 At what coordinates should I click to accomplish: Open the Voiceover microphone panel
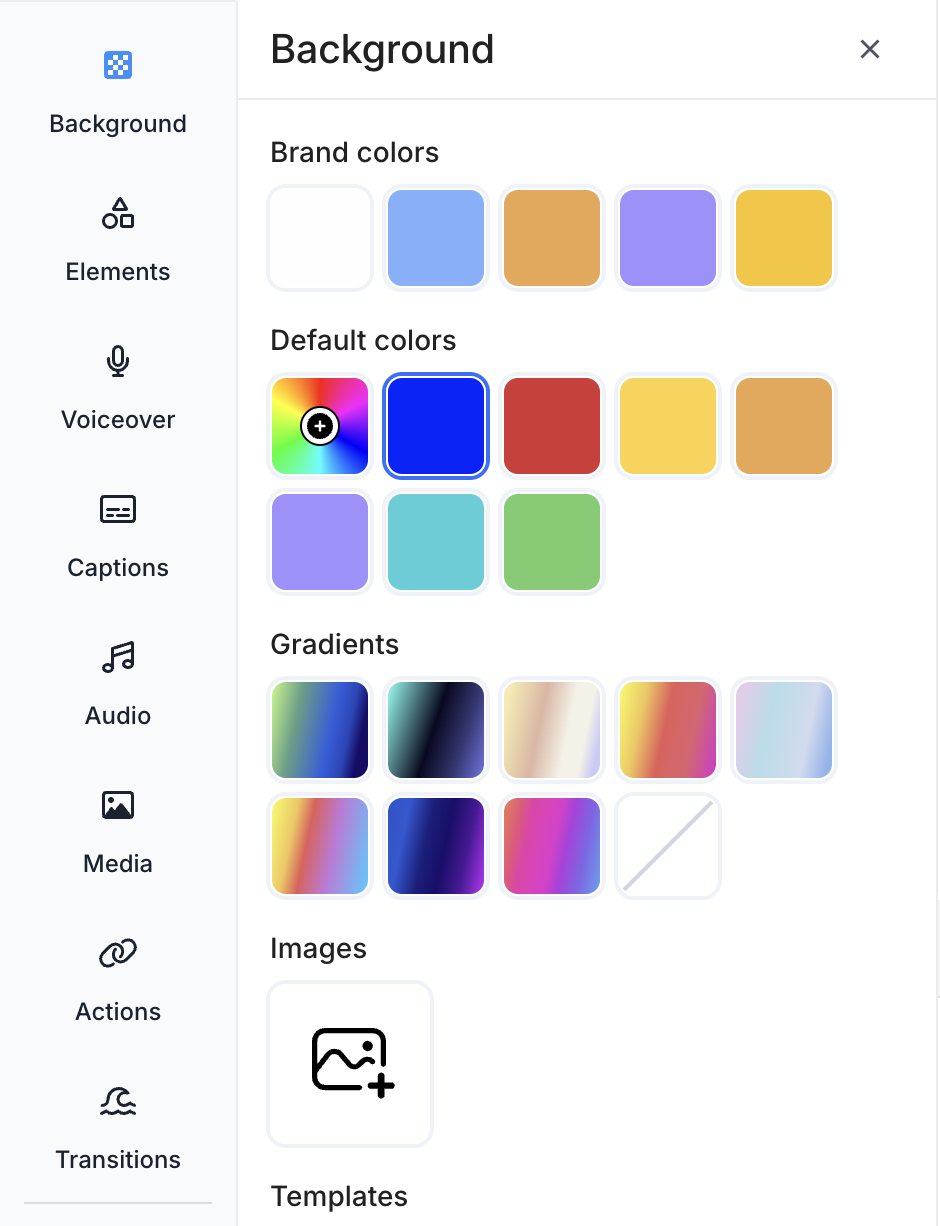(118, 388)
